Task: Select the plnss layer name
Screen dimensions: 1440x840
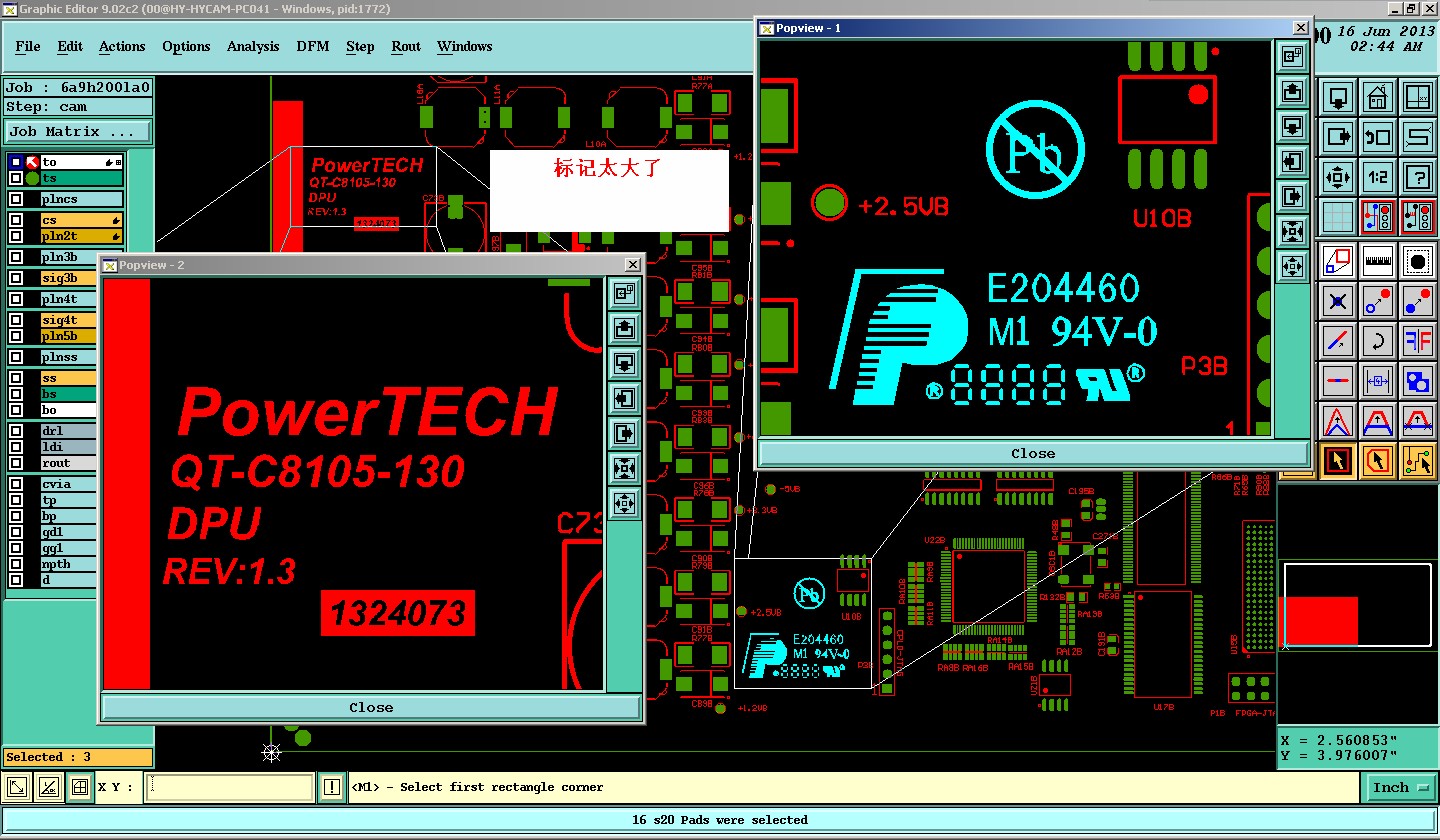Action: [69, 357]
